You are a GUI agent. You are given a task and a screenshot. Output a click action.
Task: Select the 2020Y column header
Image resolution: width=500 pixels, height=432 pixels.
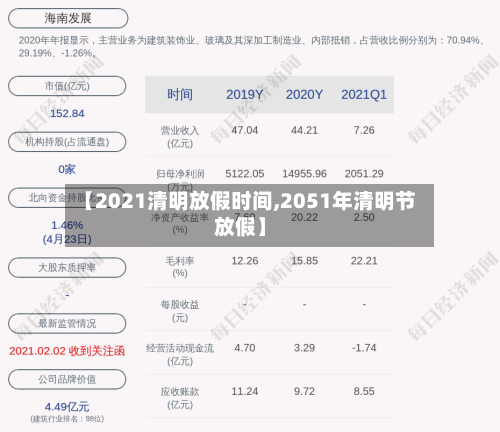[x=304, y=95]
